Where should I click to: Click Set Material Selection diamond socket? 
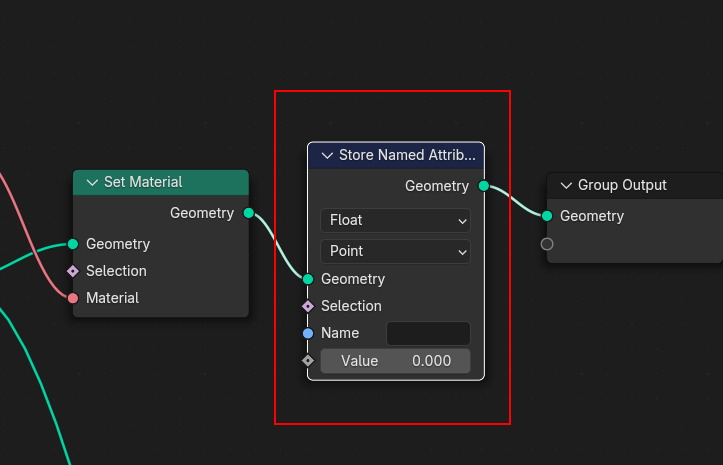tap(73, 271)
